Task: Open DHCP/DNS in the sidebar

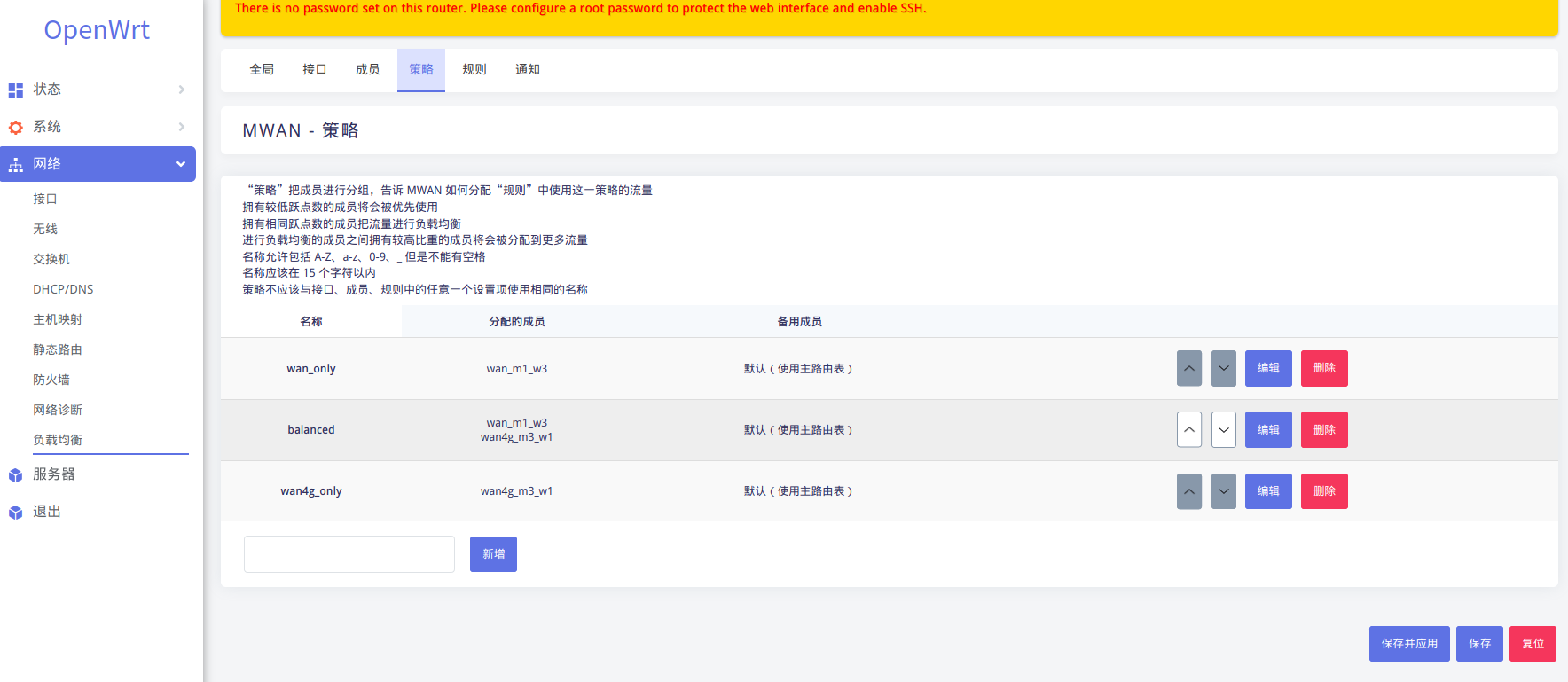Action: pyautogui.click(x=63, y=289)
